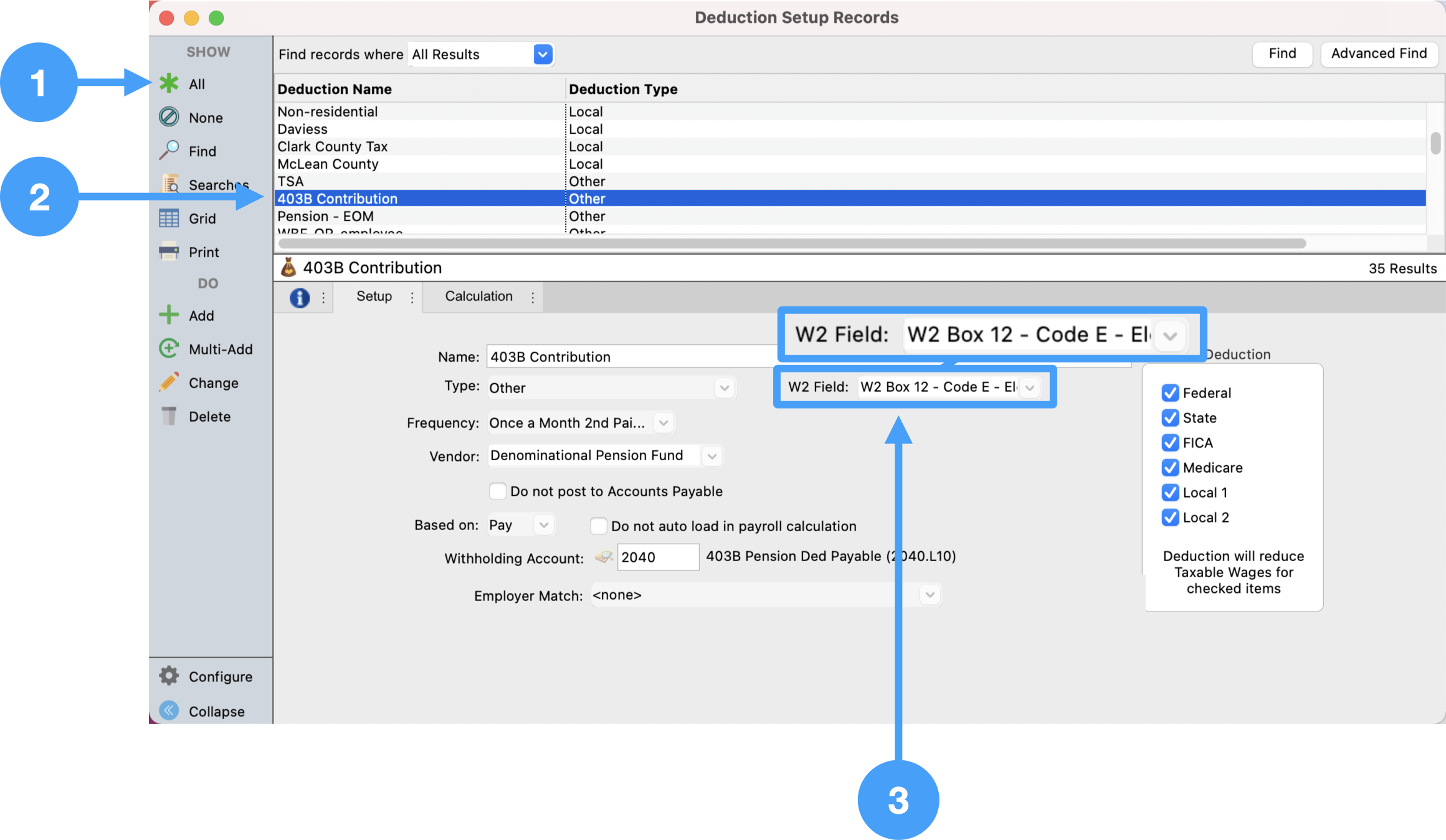The height and width of the screenshot is (840, 1446).
Task: Toggle the Medicare checkbox
Action: [x=1170, y=468]
